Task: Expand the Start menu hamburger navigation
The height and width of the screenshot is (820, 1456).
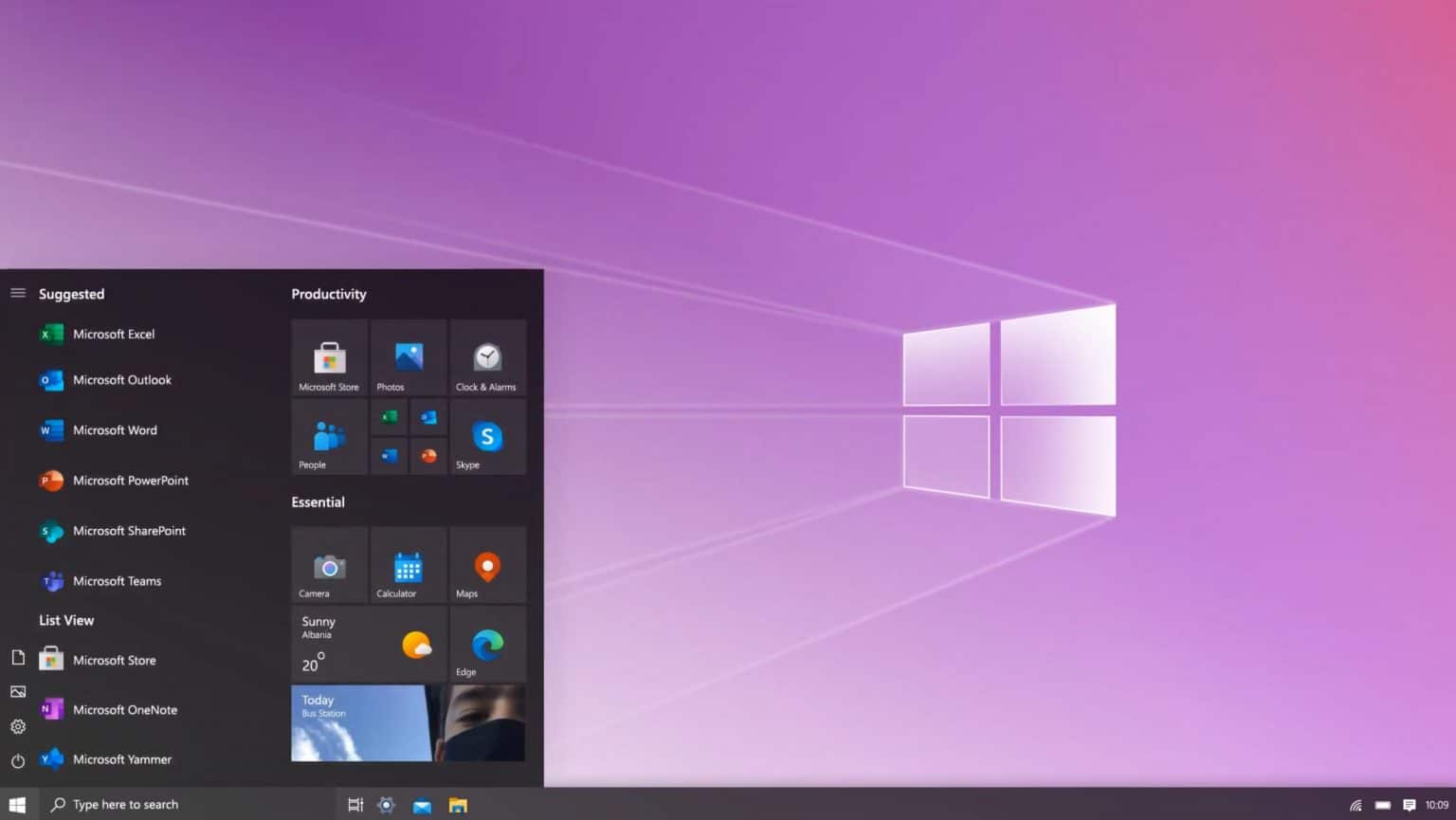Action: [x=18, y=293]
